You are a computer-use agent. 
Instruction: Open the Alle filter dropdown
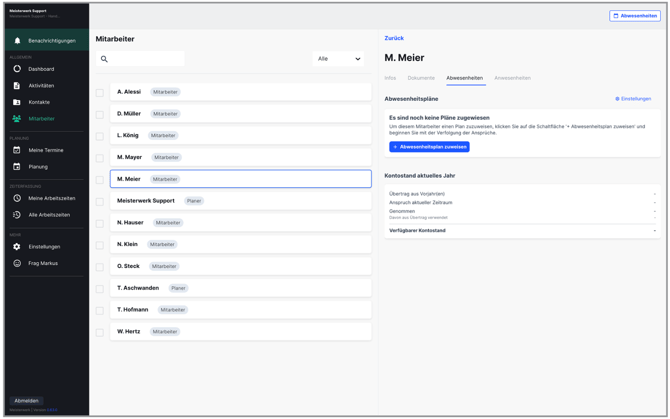[338, 59]
